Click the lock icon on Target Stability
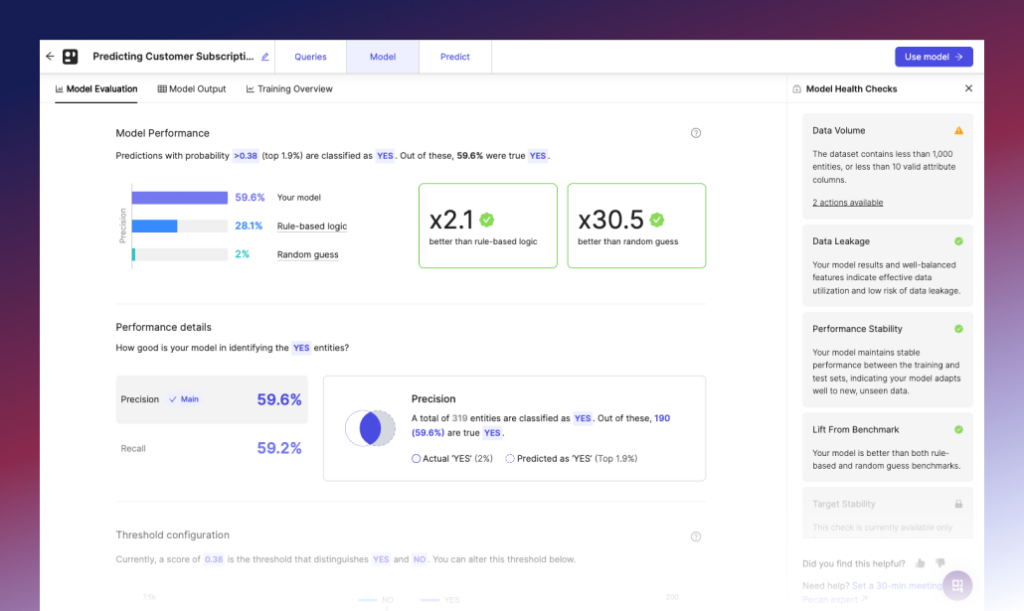Screen dimensions: 1024x611 point(958,504)
